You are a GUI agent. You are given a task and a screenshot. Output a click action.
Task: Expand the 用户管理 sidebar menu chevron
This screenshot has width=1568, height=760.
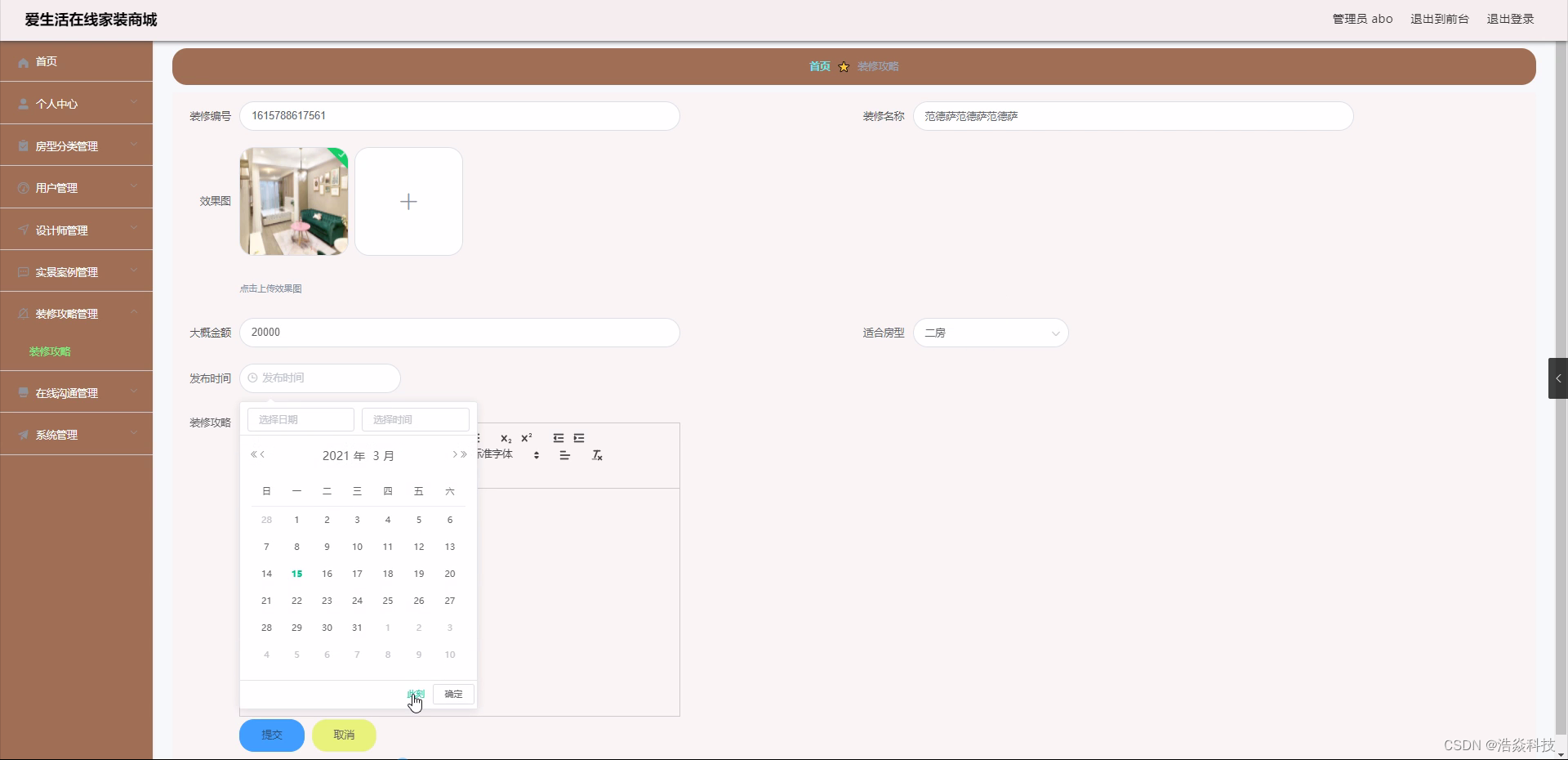click(134, 187)
